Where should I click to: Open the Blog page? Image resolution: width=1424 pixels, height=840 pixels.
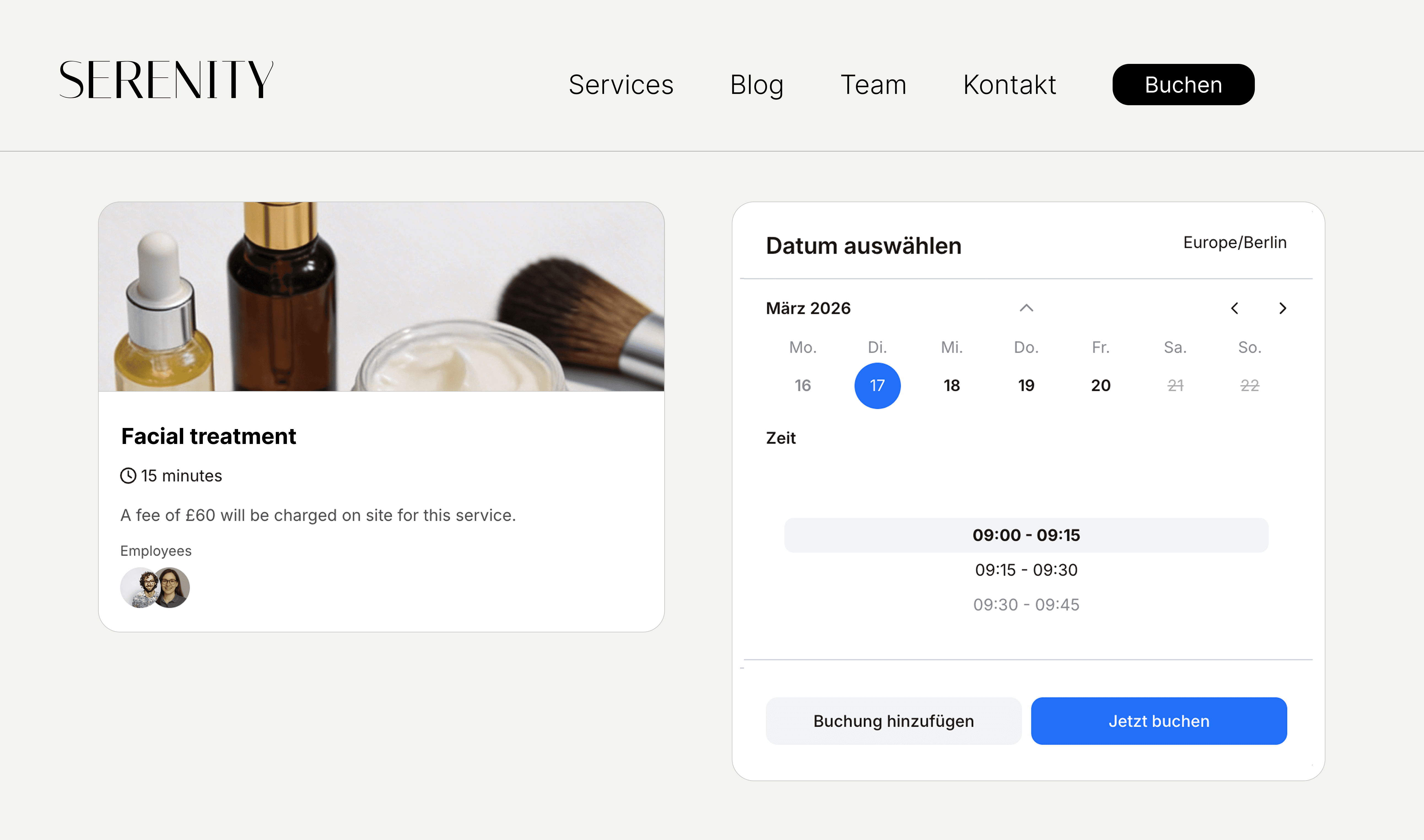[756, 85]
